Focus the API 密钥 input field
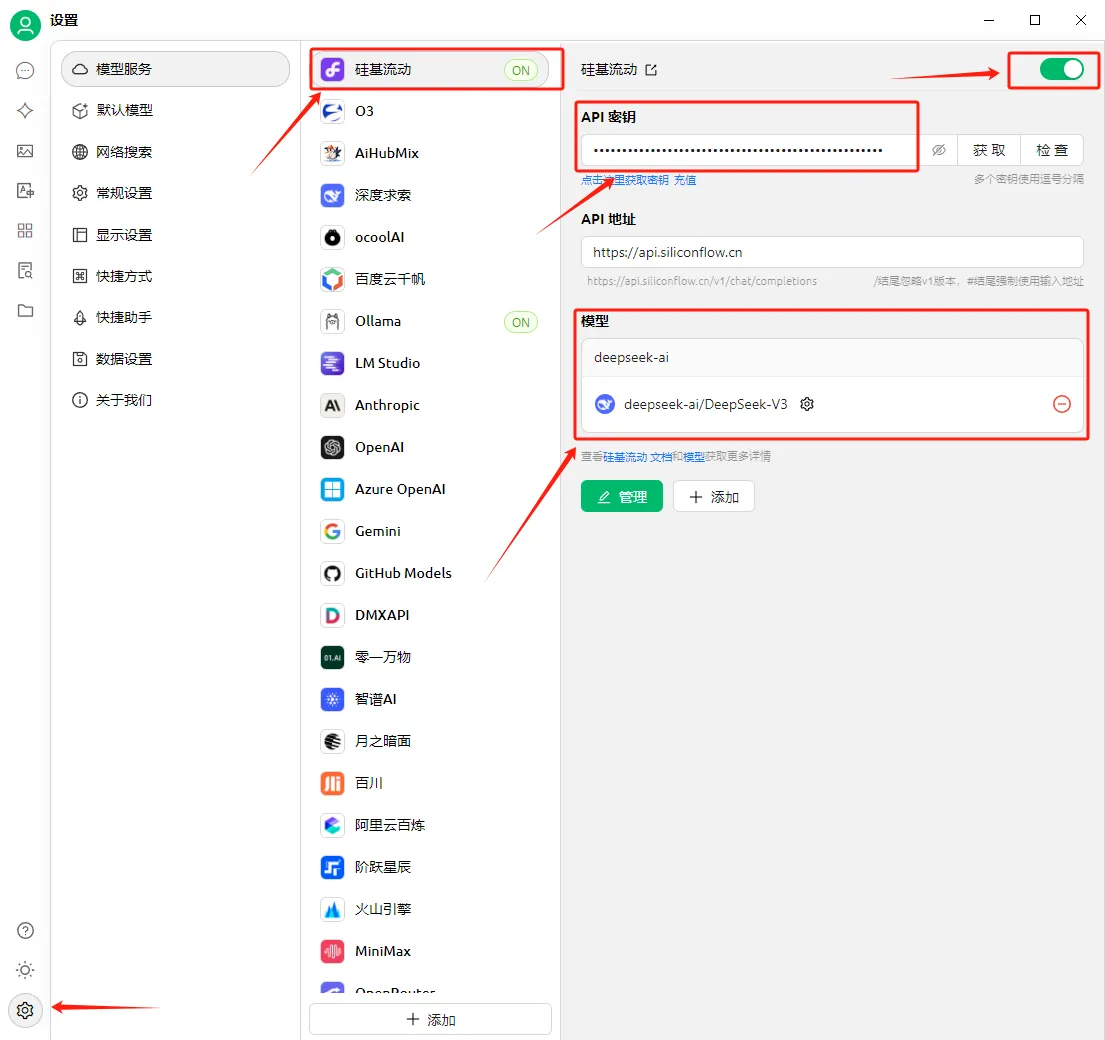 (x=751, y=150)
